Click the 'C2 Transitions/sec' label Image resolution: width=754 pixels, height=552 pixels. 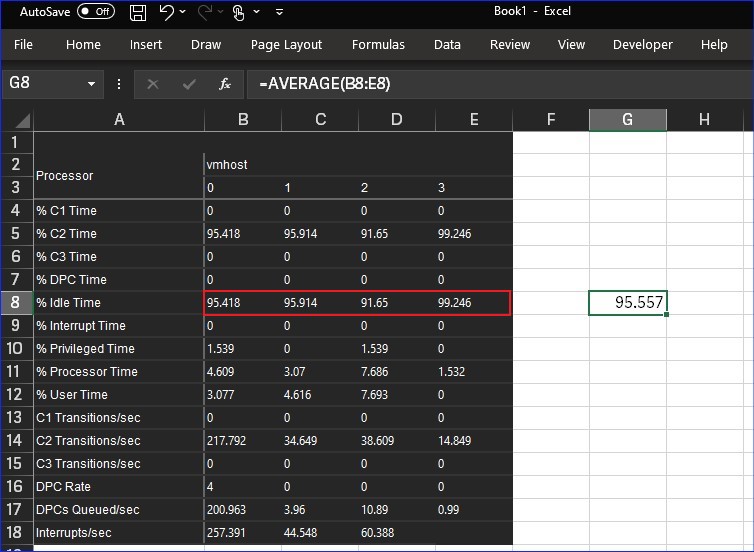[x=88, y=440]
